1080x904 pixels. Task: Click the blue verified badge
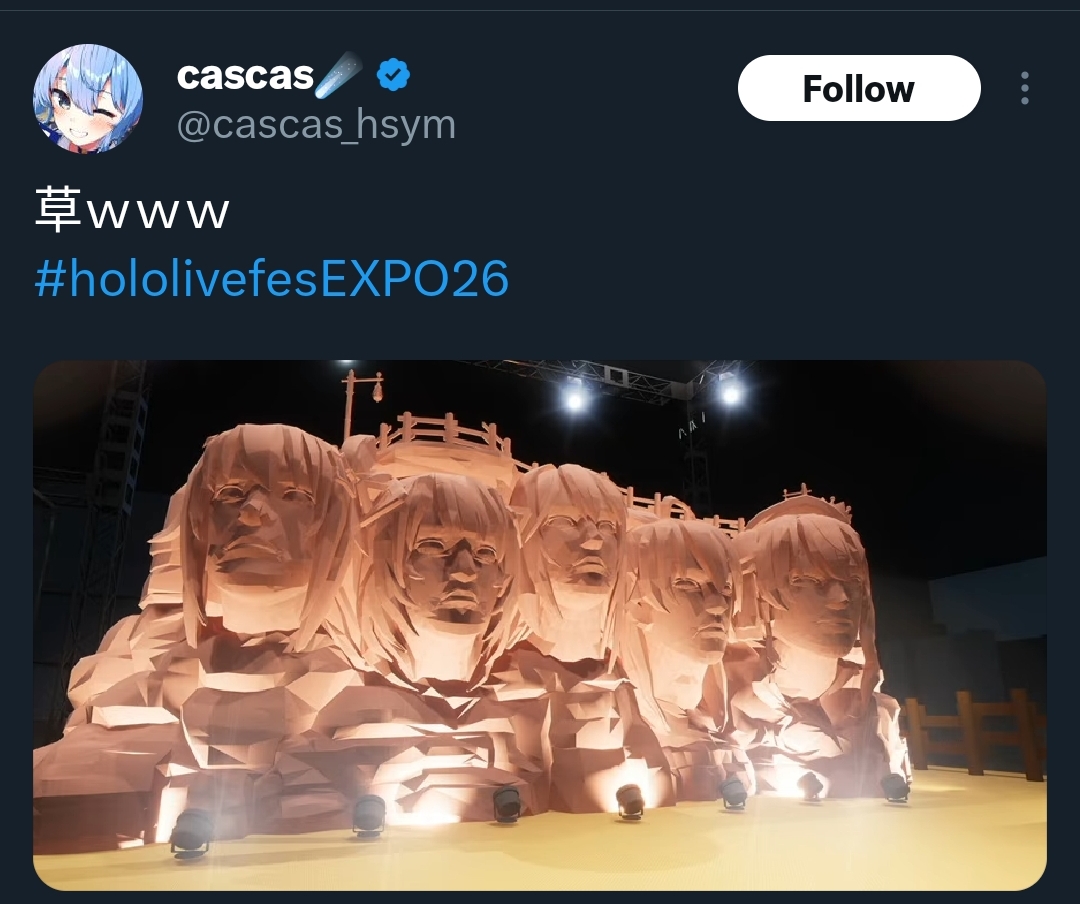(393, 75)
